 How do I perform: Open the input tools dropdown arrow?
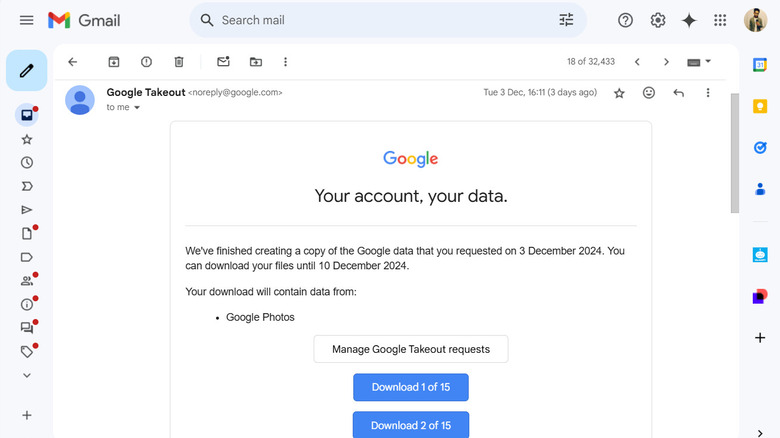708,62
